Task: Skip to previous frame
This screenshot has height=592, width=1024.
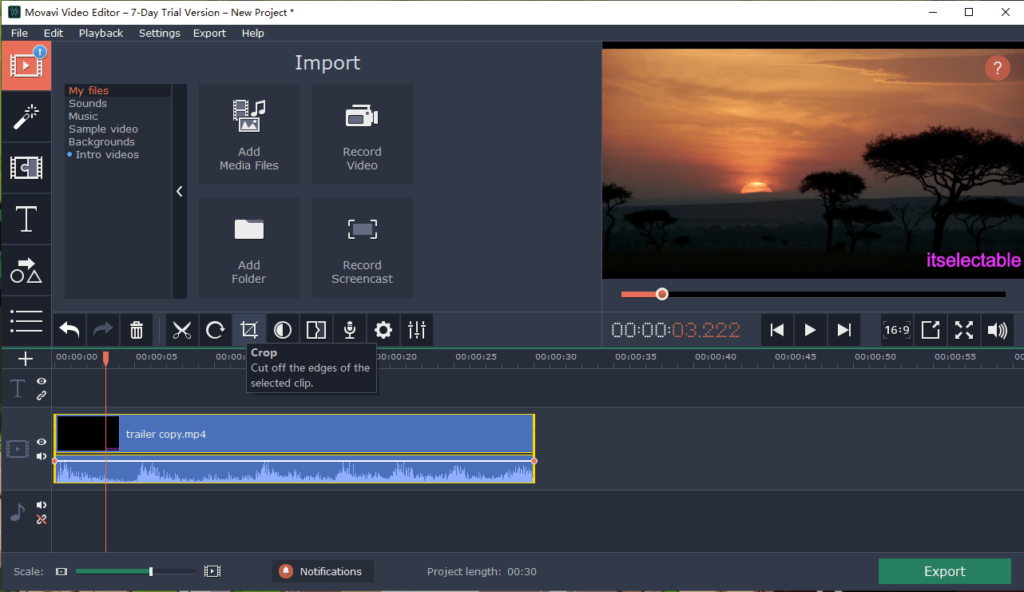Action: [776, 330]
